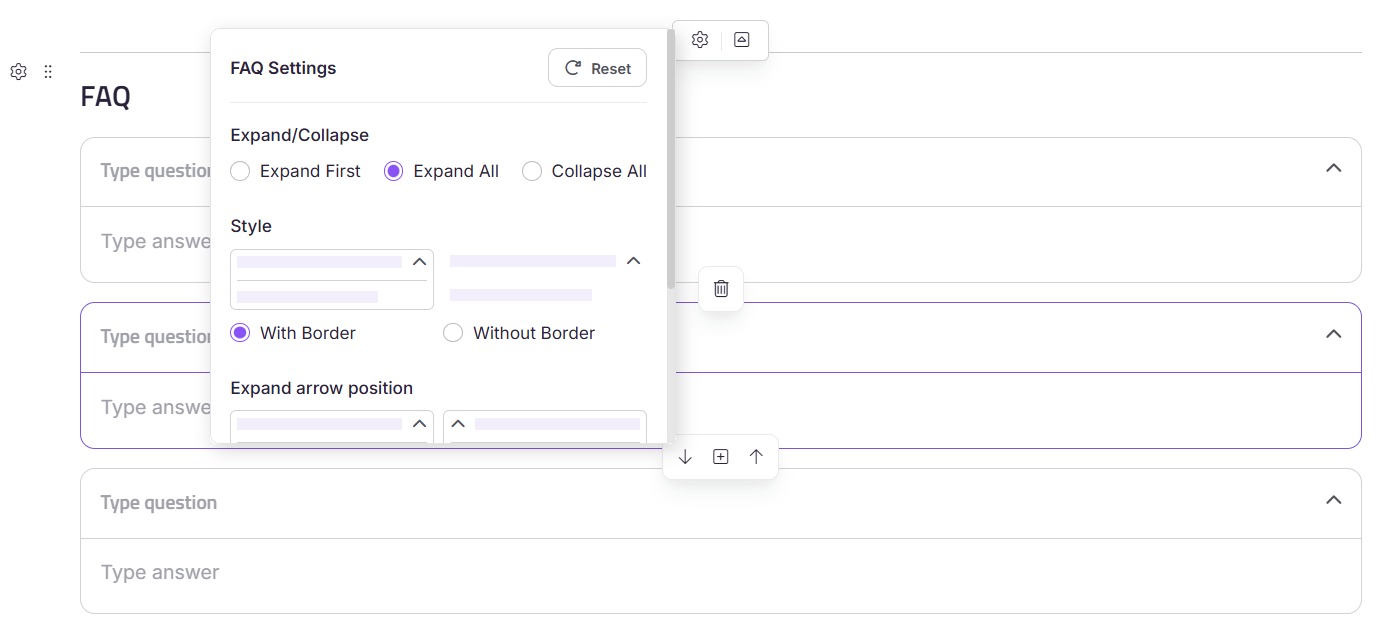Click the 'Expand arrow position' label
The image size is (1378, 629).
(x=321, y=388)
